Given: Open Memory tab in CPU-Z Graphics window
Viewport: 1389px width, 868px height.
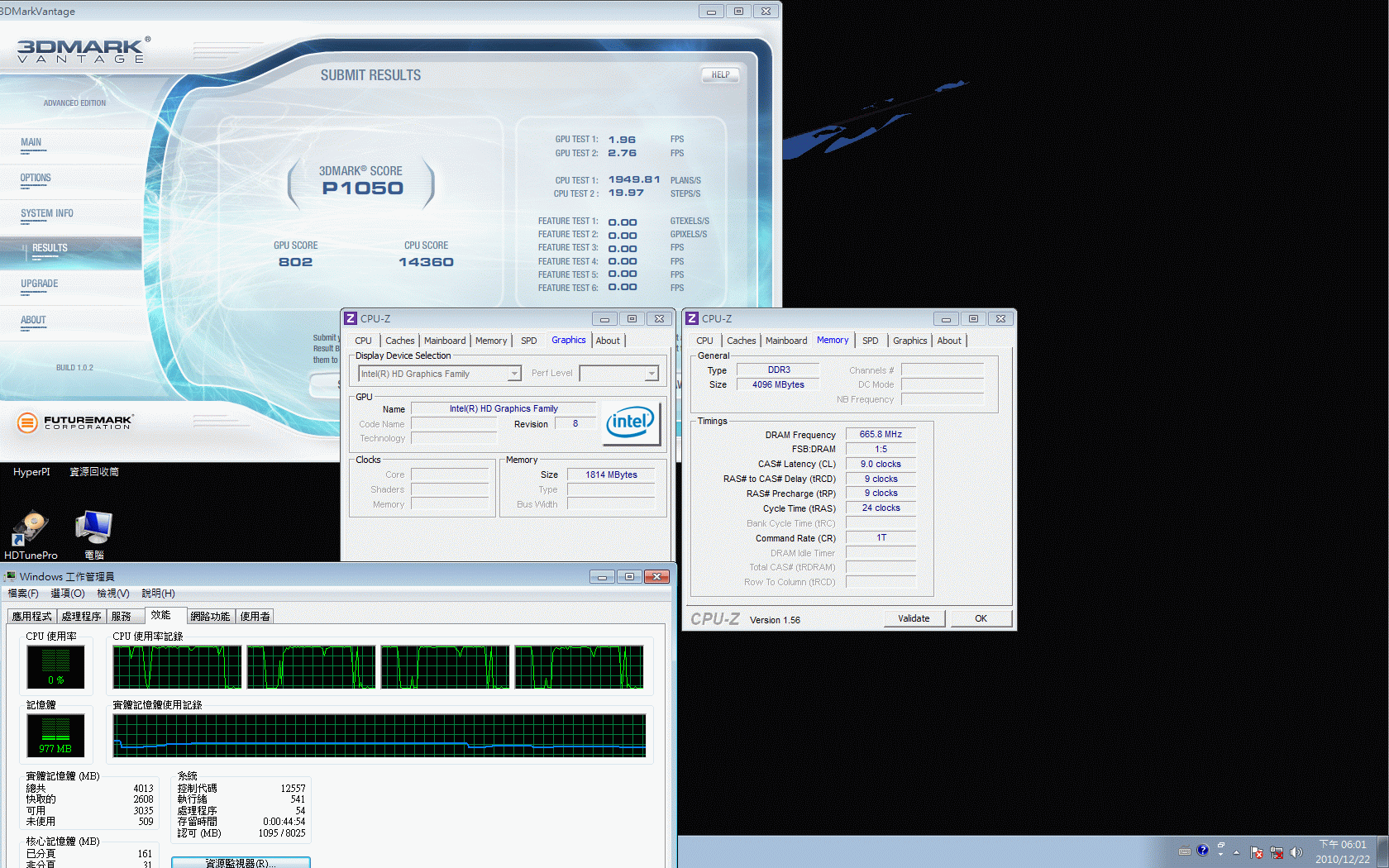Looking at the screenshot, I should pos(491,341).
